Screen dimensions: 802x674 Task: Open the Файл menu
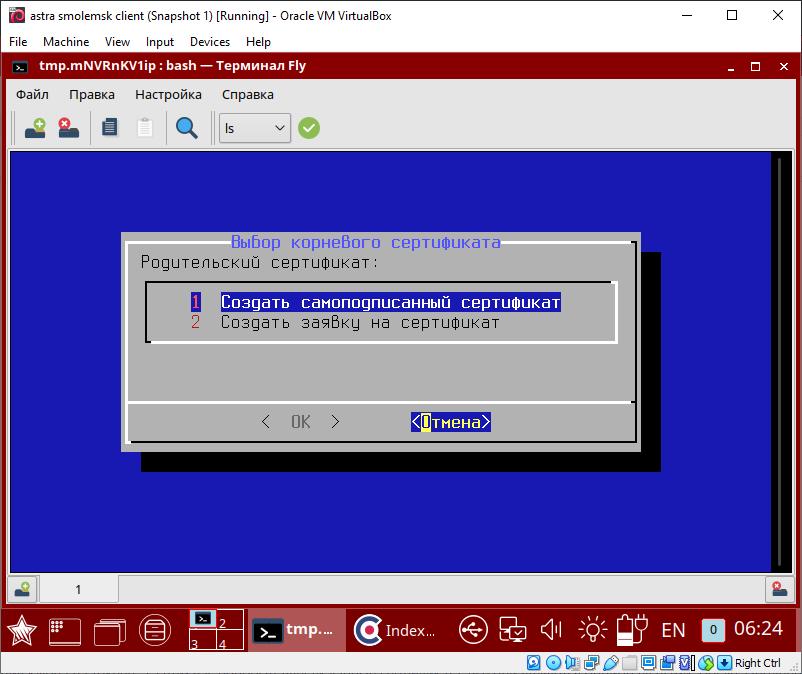click(32, 95)
